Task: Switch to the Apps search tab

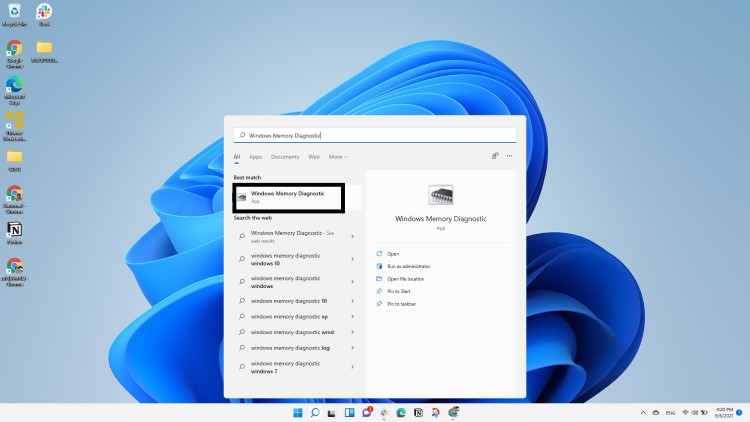Action: pos(255,157)
